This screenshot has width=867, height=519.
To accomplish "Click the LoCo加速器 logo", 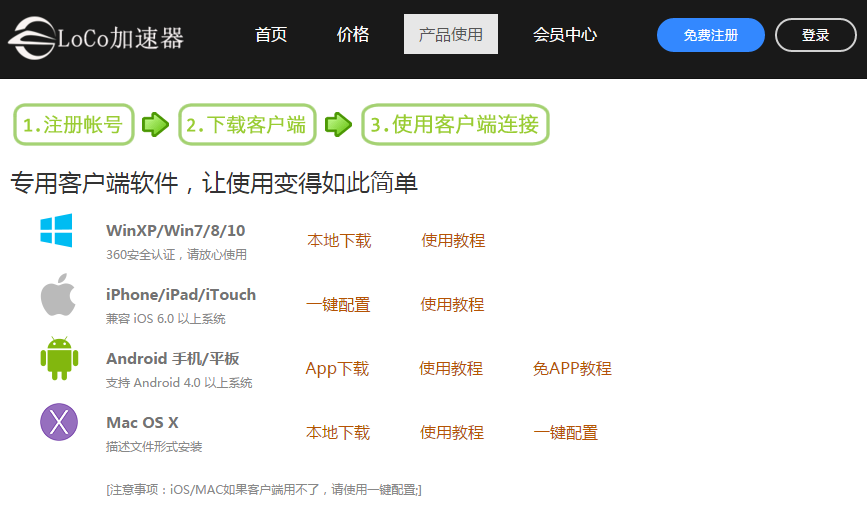I will [96, 38].
